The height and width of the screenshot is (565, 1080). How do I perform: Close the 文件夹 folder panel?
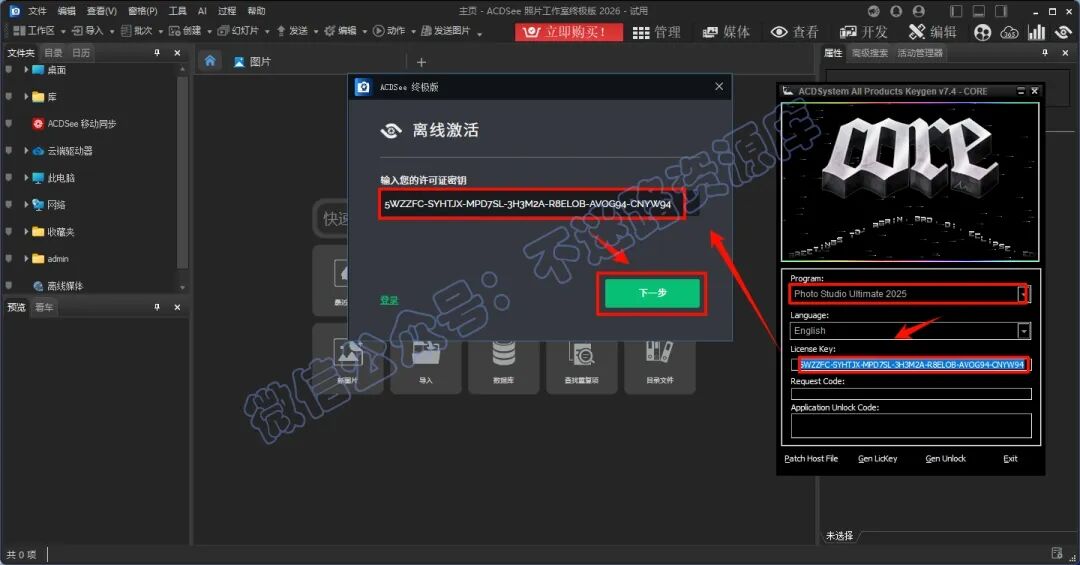click(177, 53)
